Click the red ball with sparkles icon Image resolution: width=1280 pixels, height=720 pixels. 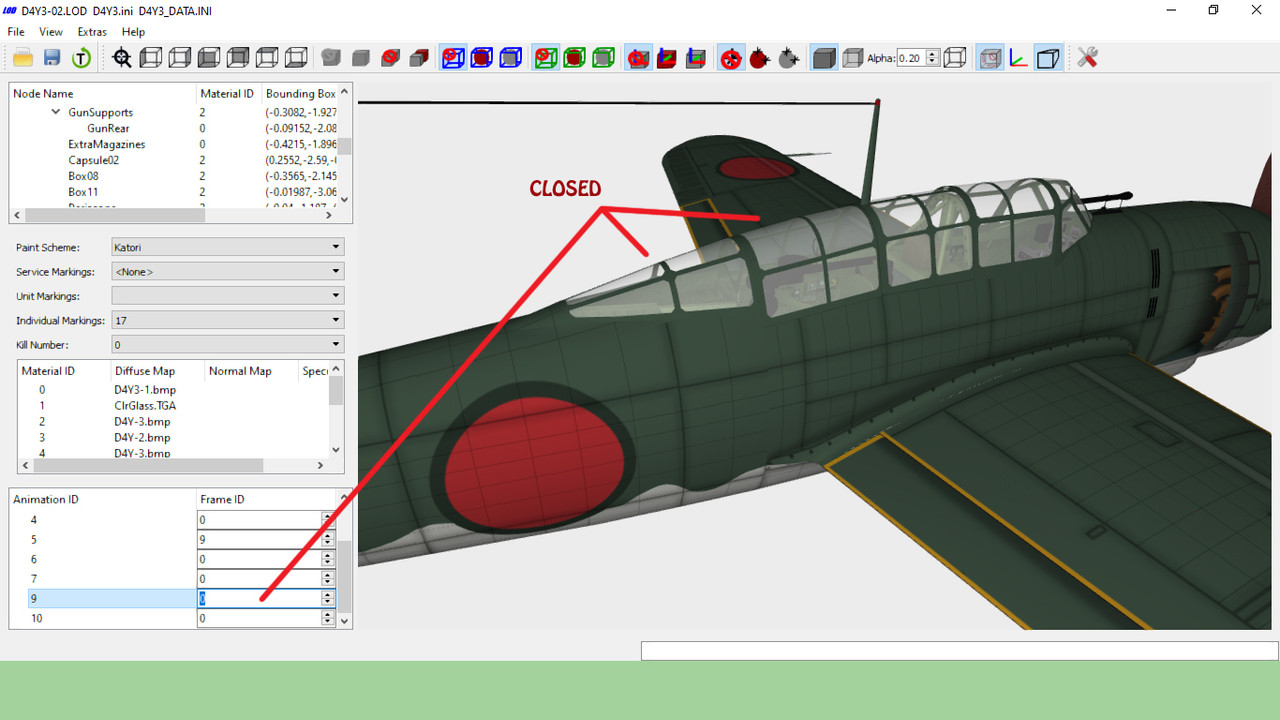(x=760, y=58)
